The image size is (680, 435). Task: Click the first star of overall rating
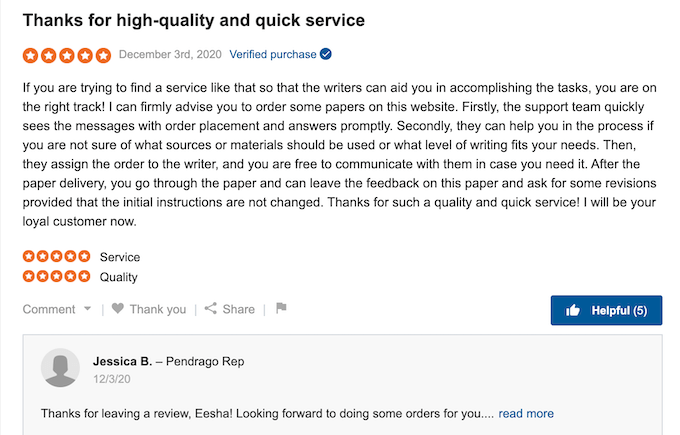pyautogui.click(x=29, y=55)
